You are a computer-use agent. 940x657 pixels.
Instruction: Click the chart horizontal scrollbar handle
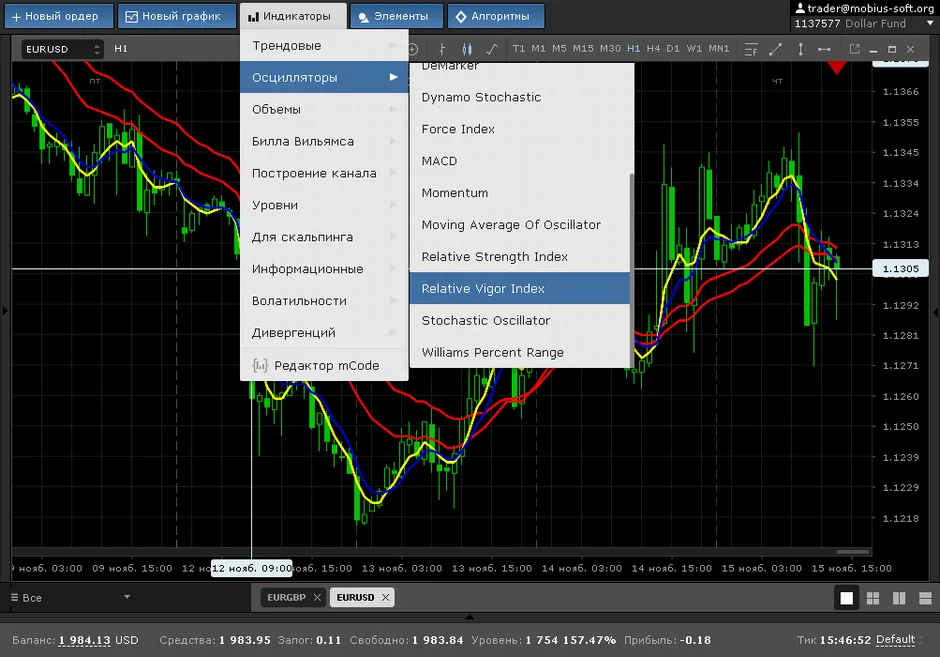click(x=852, y=551)
